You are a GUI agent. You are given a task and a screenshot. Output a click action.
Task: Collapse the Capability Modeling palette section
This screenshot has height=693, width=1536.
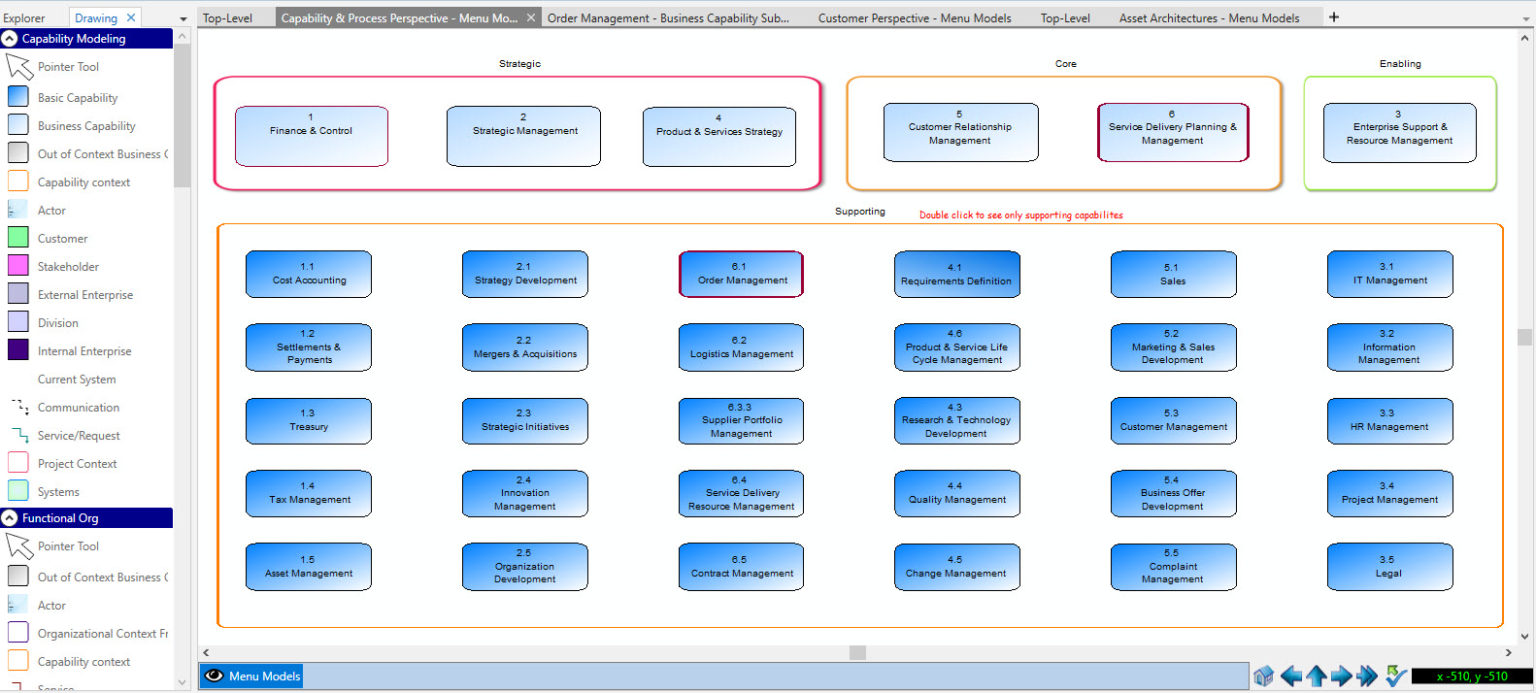pyautogui.click(x=10, y=38)
